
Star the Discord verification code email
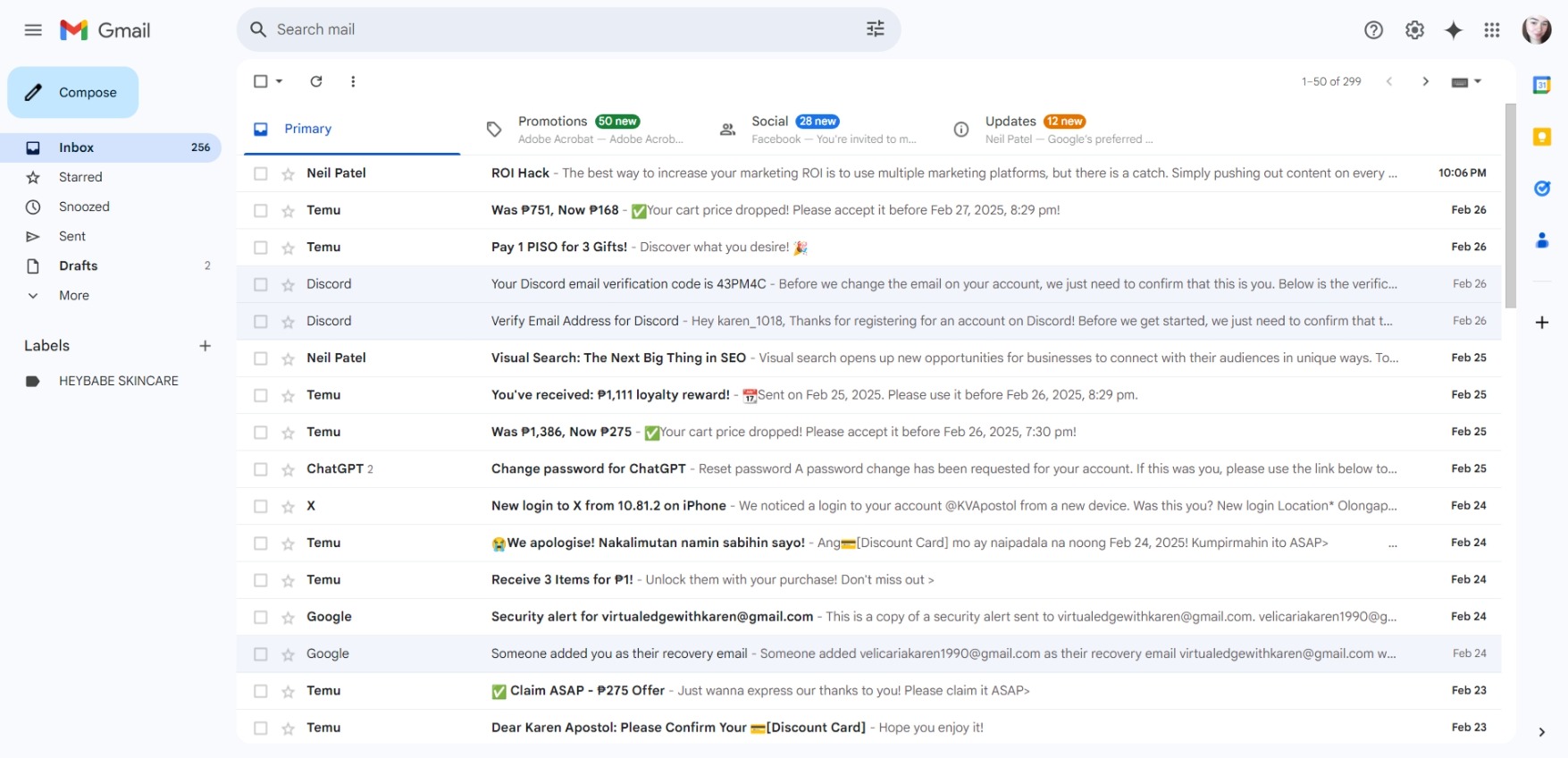tap(288, 285)
